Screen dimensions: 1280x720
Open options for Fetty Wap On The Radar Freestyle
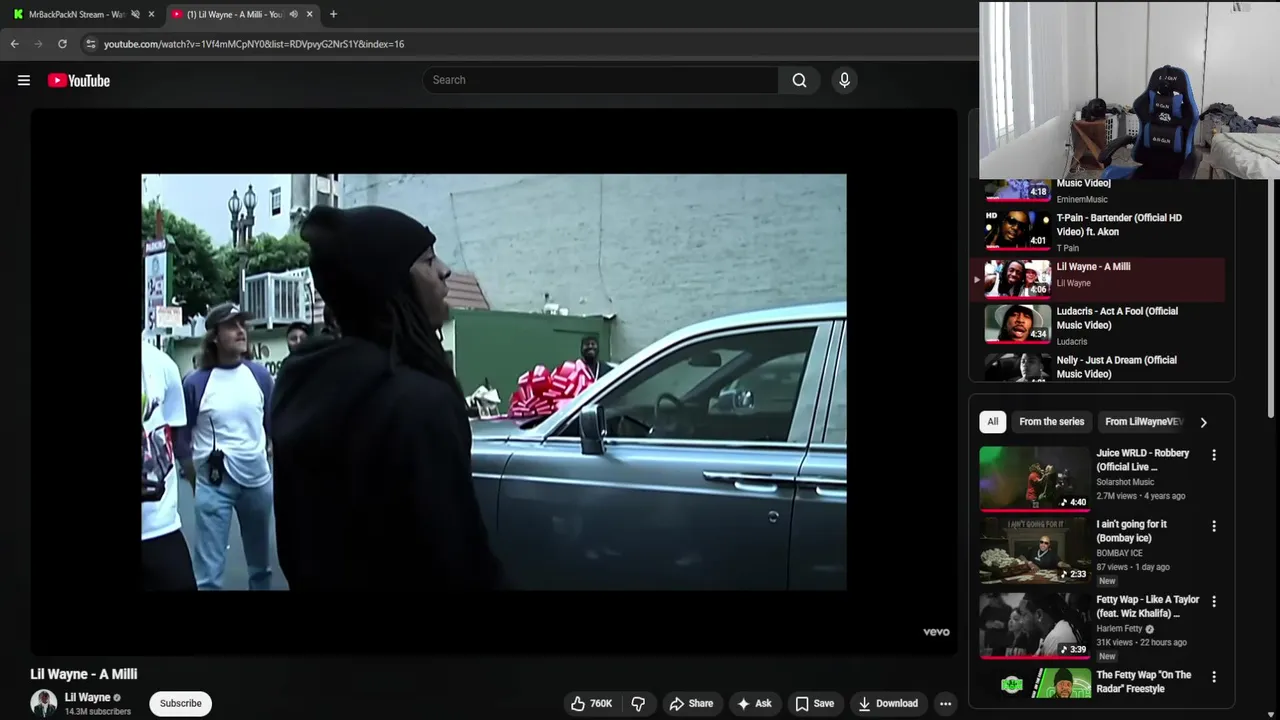[x=1214, y=677]
